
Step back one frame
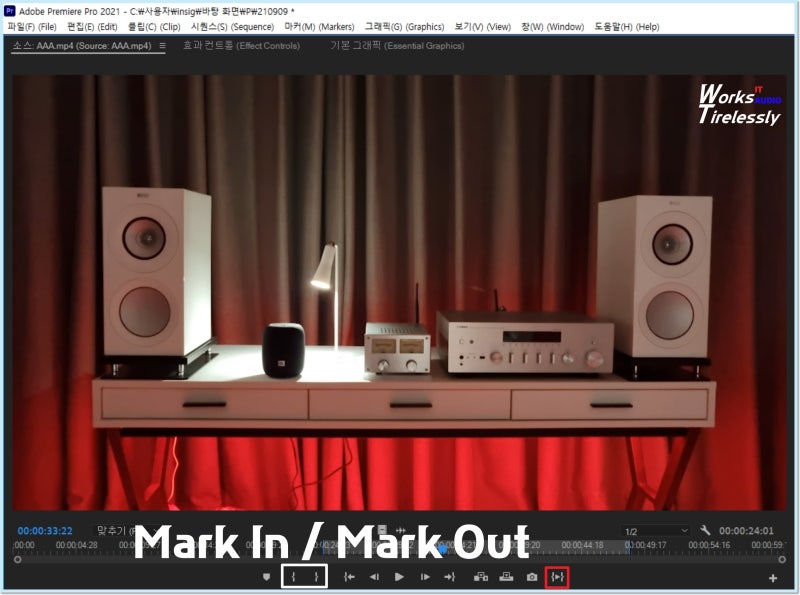[374, 577]
